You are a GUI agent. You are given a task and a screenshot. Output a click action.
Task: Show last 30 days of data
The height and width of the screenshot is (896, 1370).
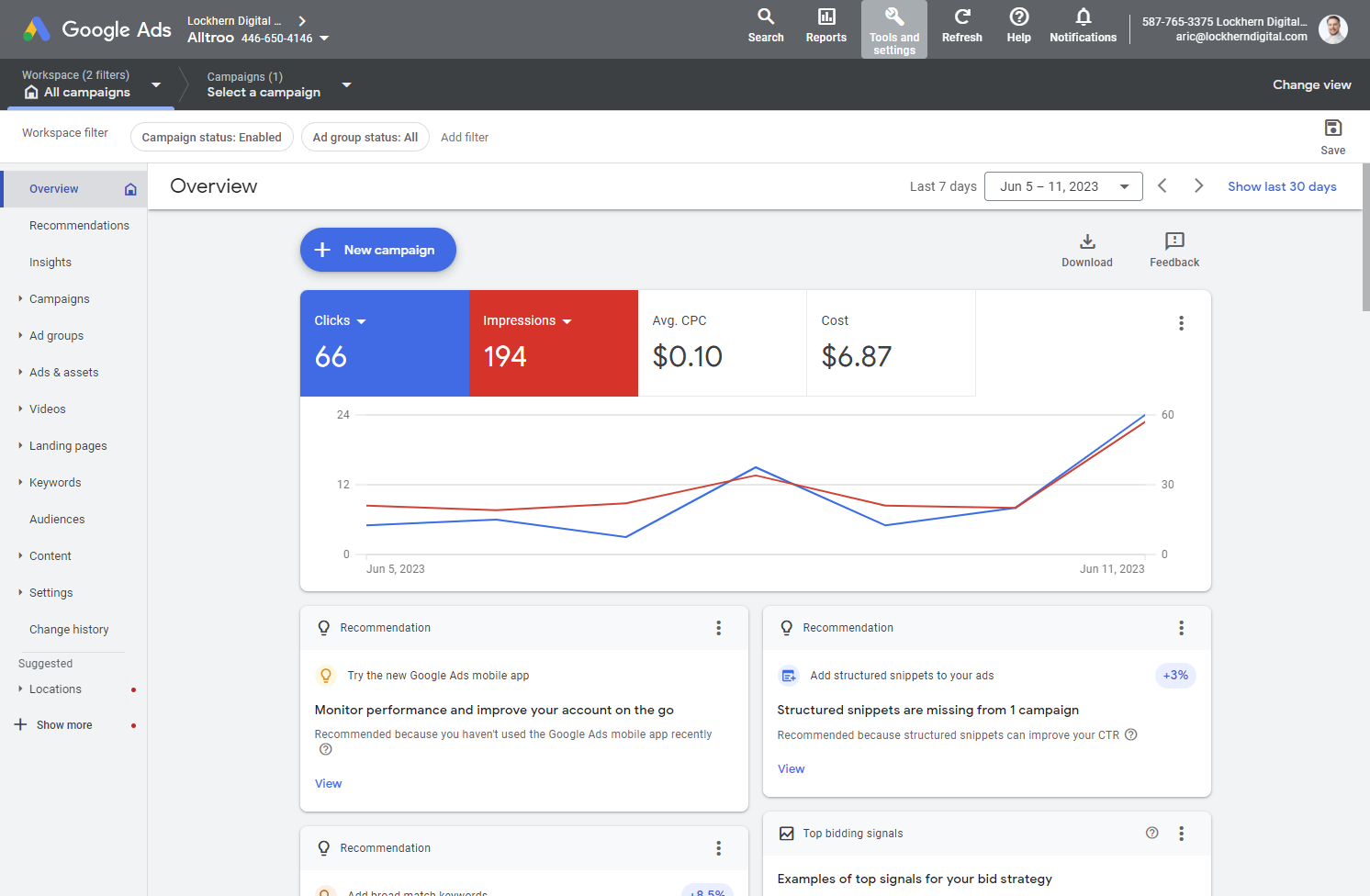(1282, 186)
